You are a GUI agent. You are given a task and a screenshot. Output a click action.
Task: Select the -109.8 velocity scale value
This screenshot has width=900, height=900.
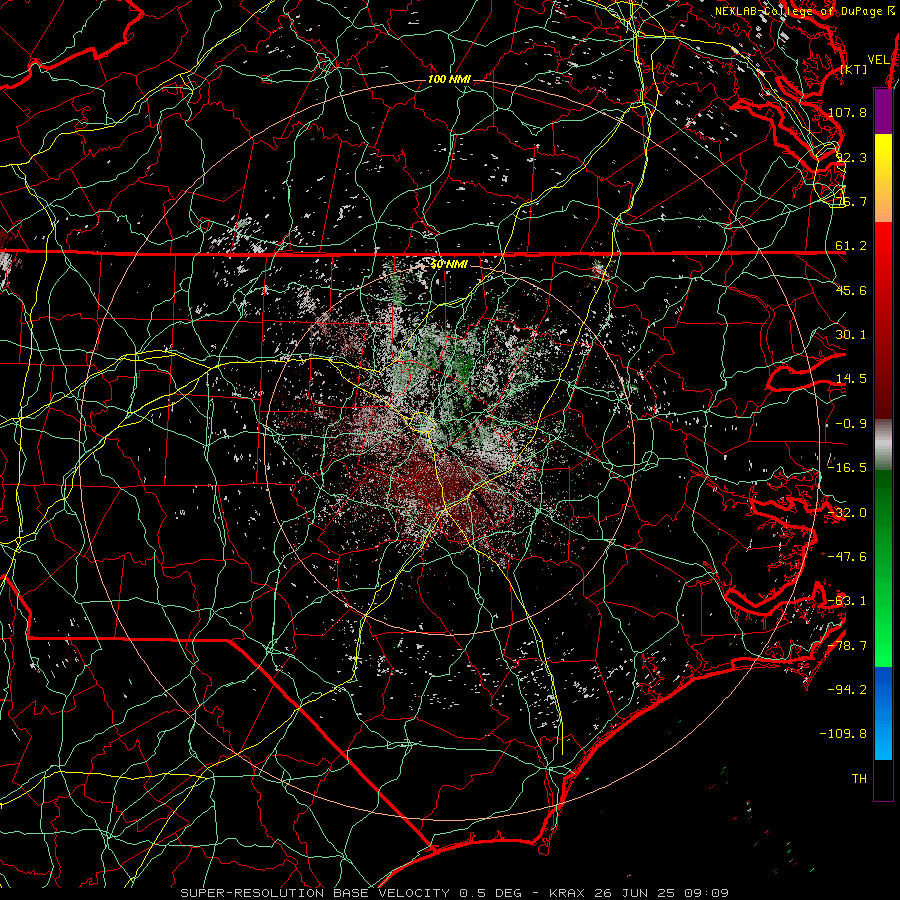point(844,734)
